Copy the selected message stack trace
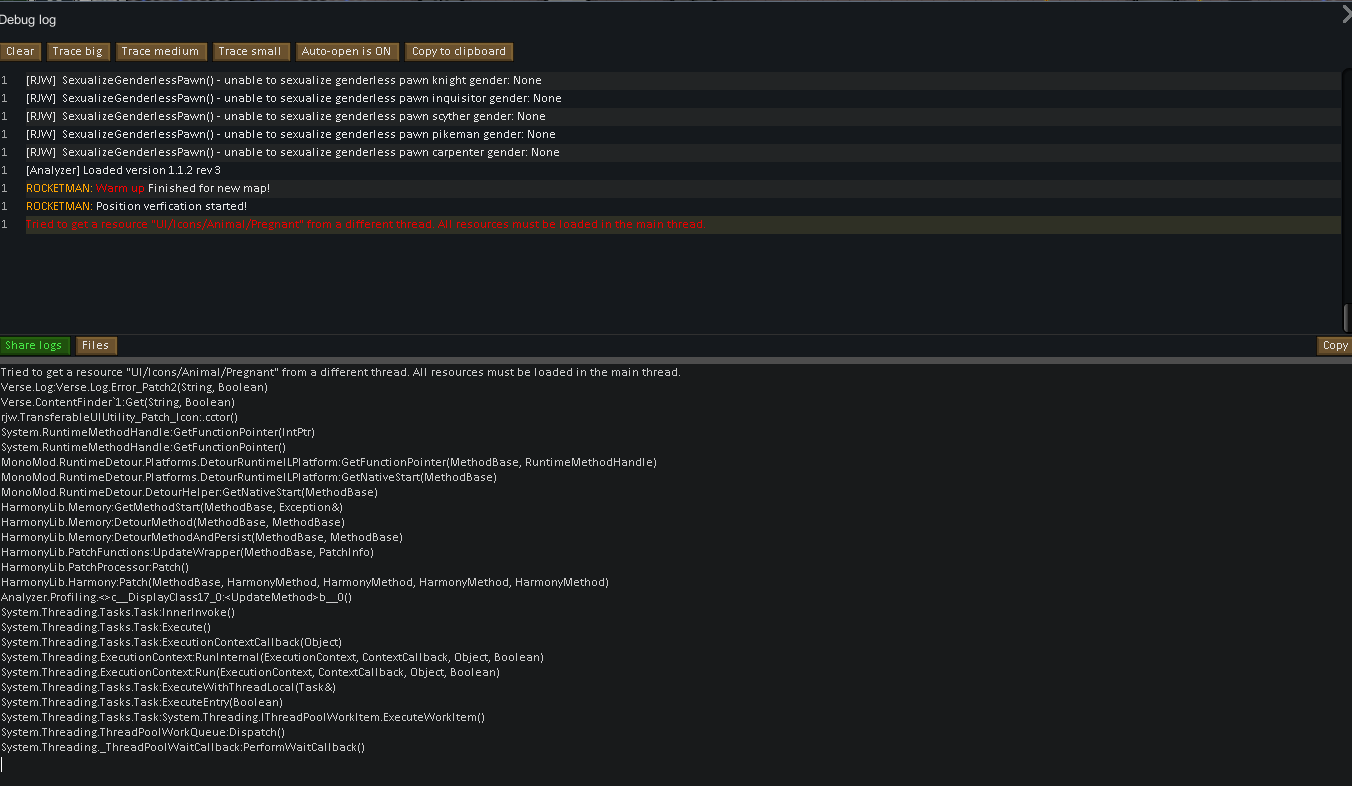The height and width of the screenshot is (786, 1352). (x=1335, y=345)
